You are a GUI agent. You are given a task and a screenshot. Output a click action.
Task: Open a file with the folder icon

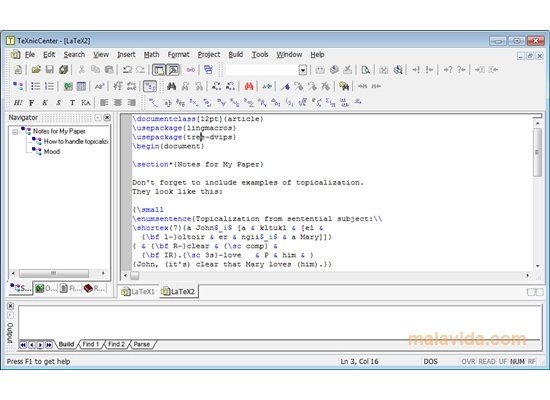(x=36, y=70)
